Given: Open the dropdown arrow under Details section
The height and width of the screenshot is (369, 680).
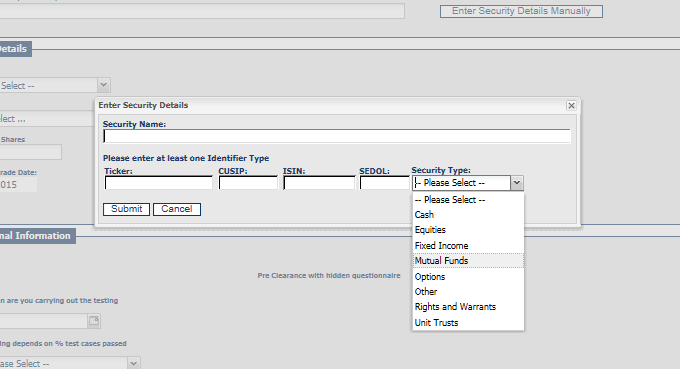Looking at the screenshot, I should coord(103,85).
